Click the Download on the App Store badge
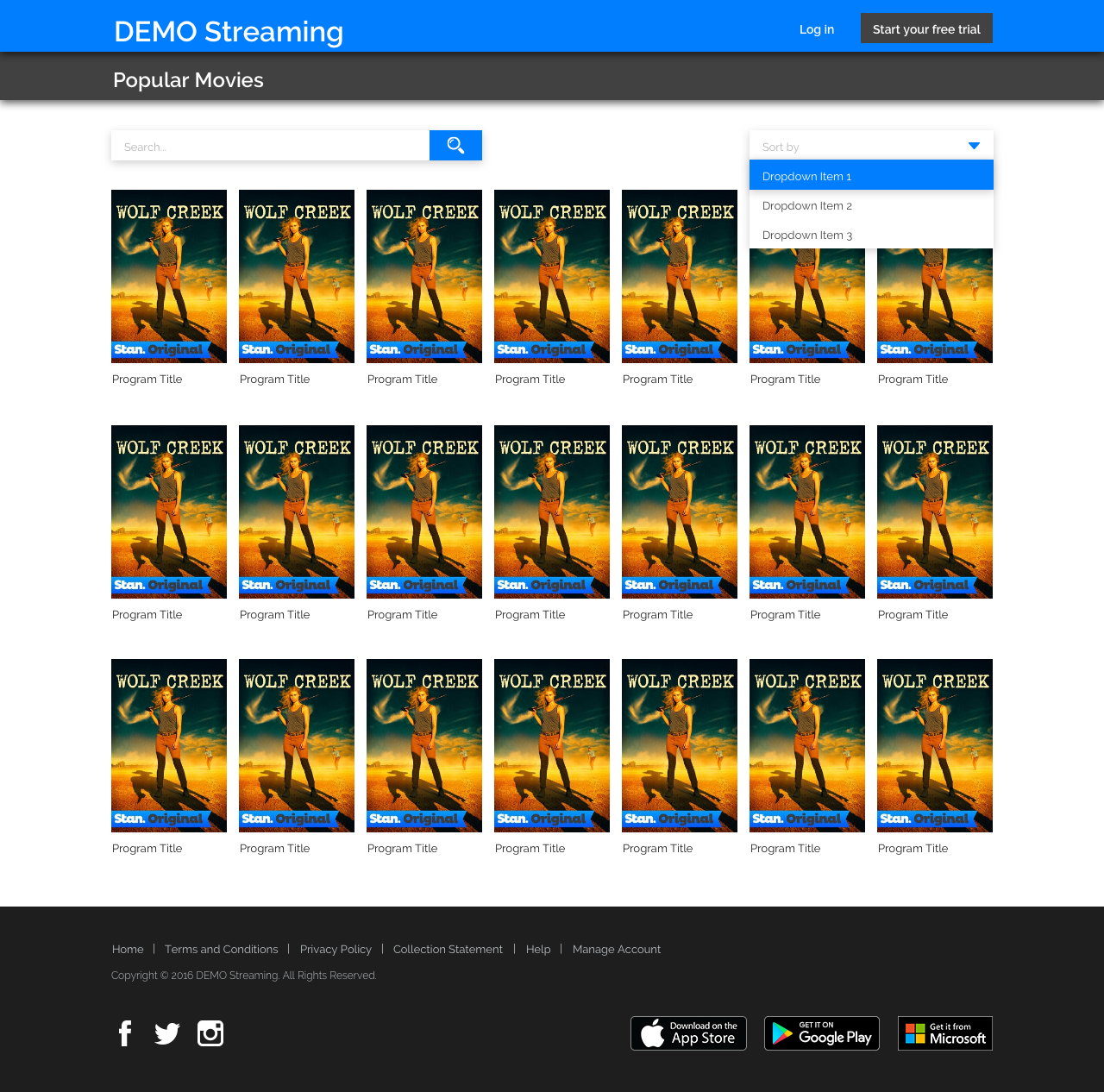Image resolution: width=1104 pixels, height=1092 pixels. point(688,1033)
